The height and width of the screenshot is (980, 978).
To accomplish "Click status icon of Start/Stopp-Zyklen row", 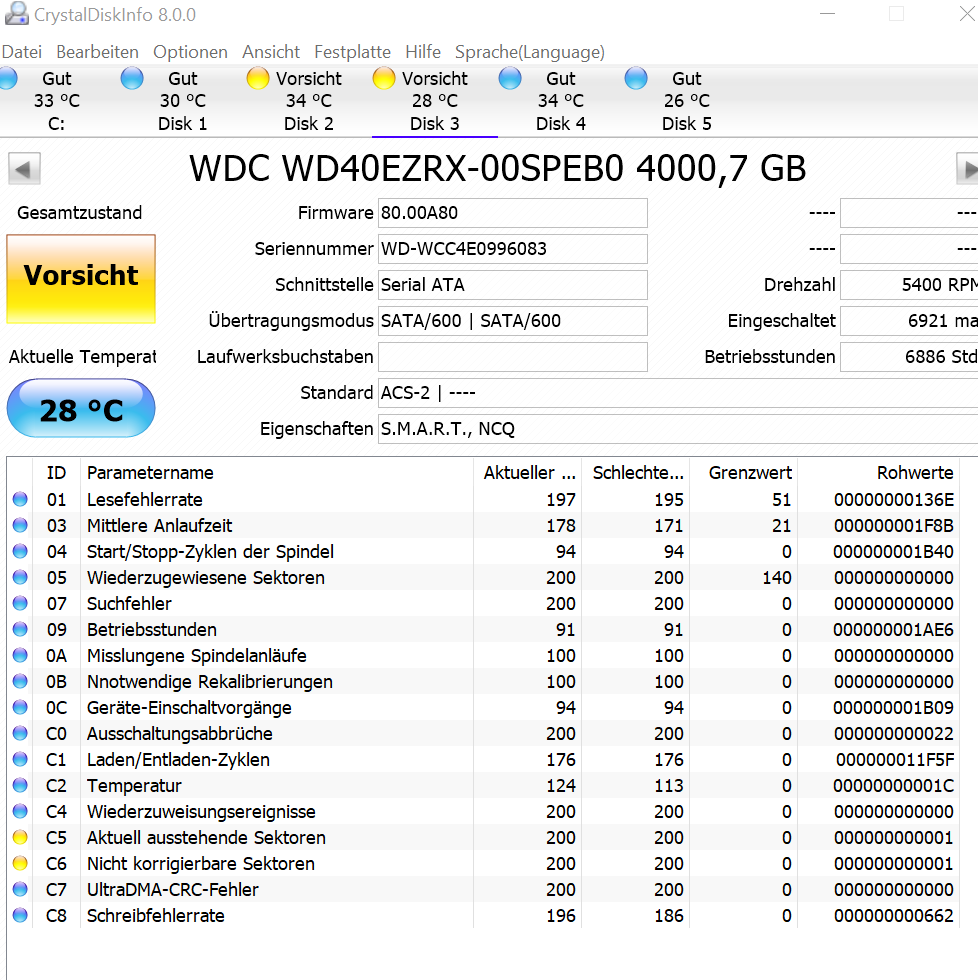I will click(20, 551).
